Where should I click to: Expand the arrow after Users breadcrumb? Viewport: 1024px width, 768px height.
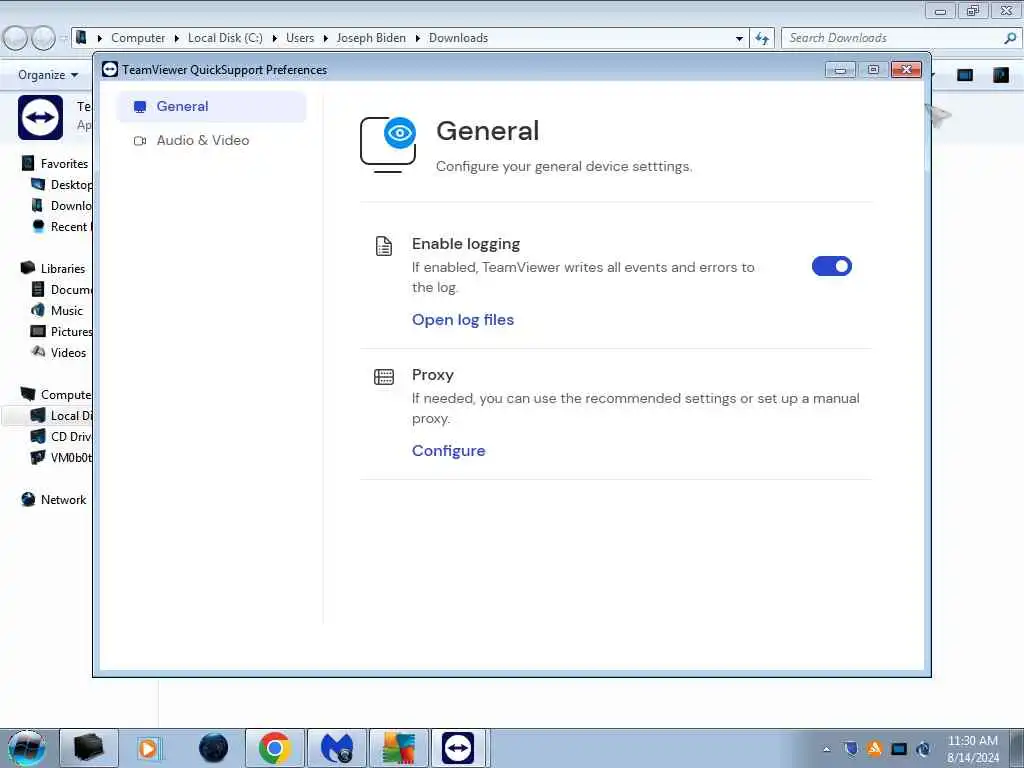tap(325, 39)
